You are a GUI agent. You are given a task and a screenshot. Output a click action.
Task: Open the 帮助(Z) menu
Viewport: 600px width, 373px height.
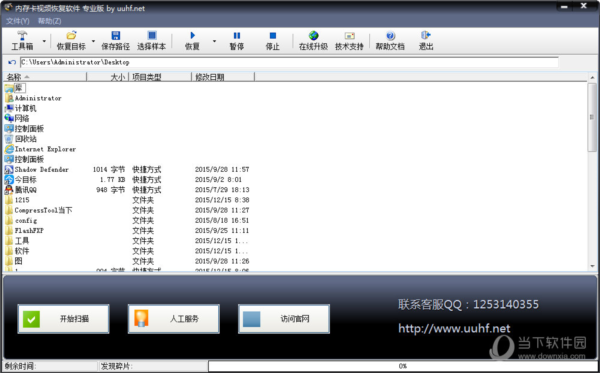(x=49, y=21)
